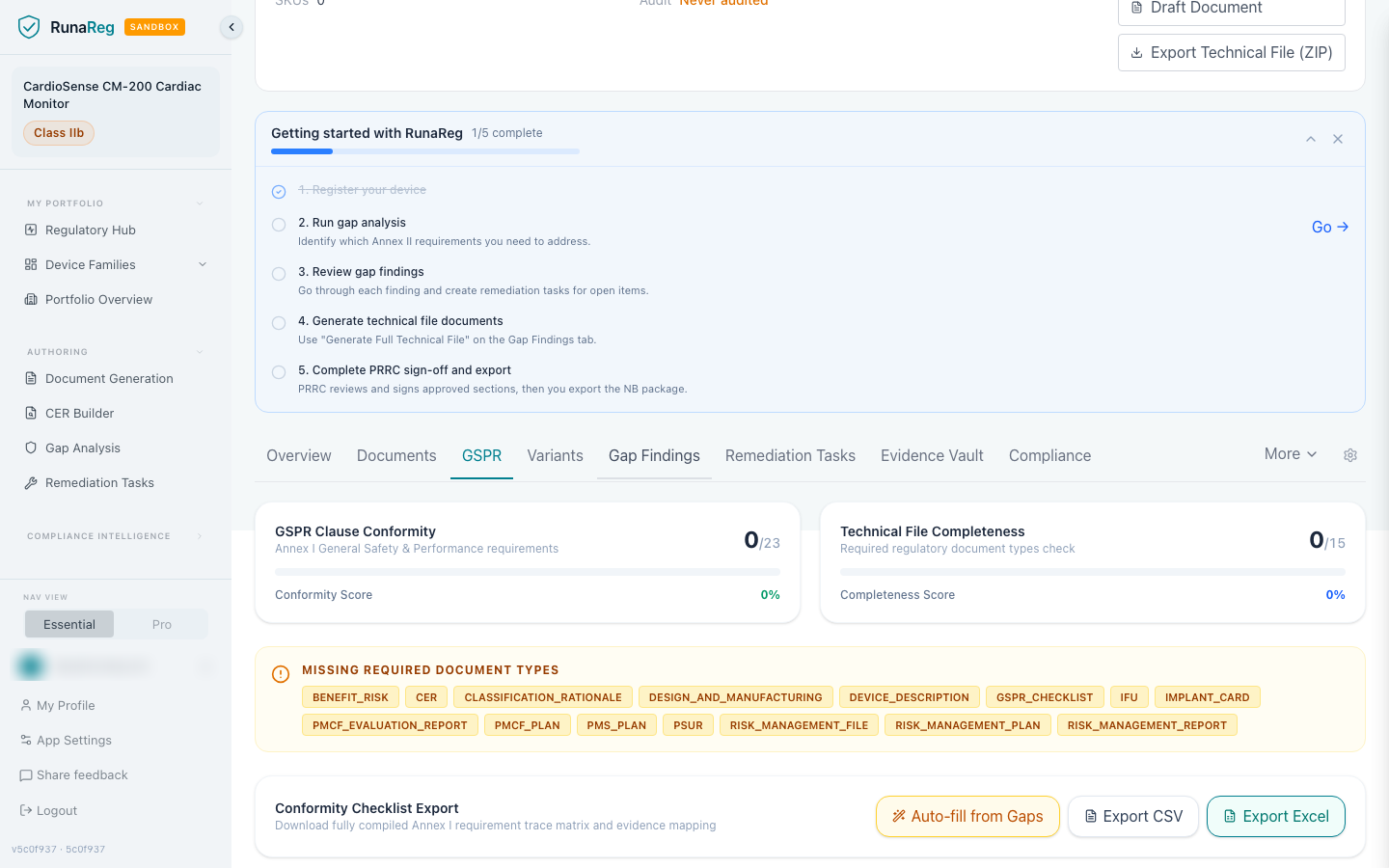1389x868 pixels.
Task: Toggle step 2 Run gap analysis circle
Action: [x=279, y=225]
